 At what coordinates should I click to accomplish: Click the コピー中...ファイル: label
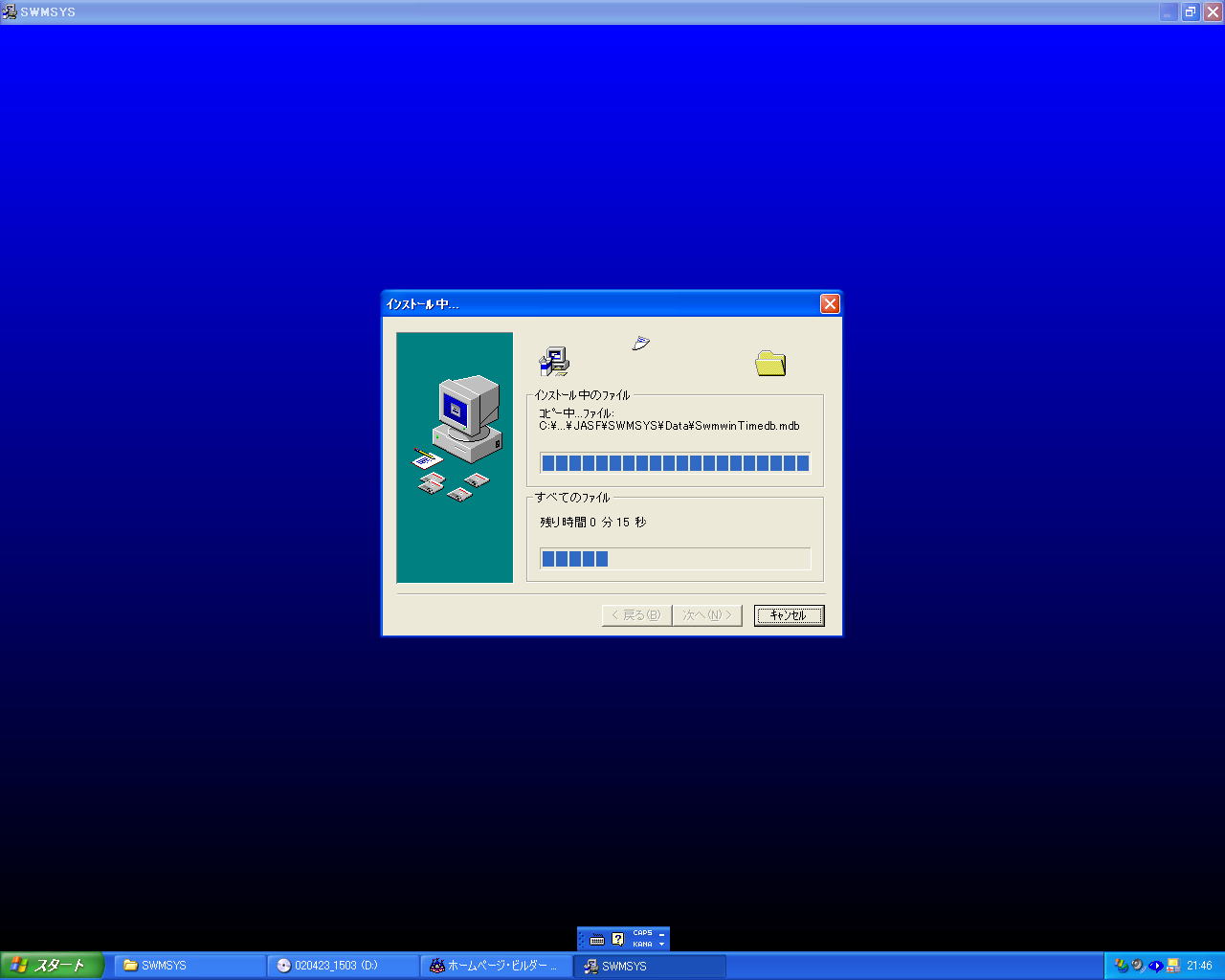[x=576, y=413]
